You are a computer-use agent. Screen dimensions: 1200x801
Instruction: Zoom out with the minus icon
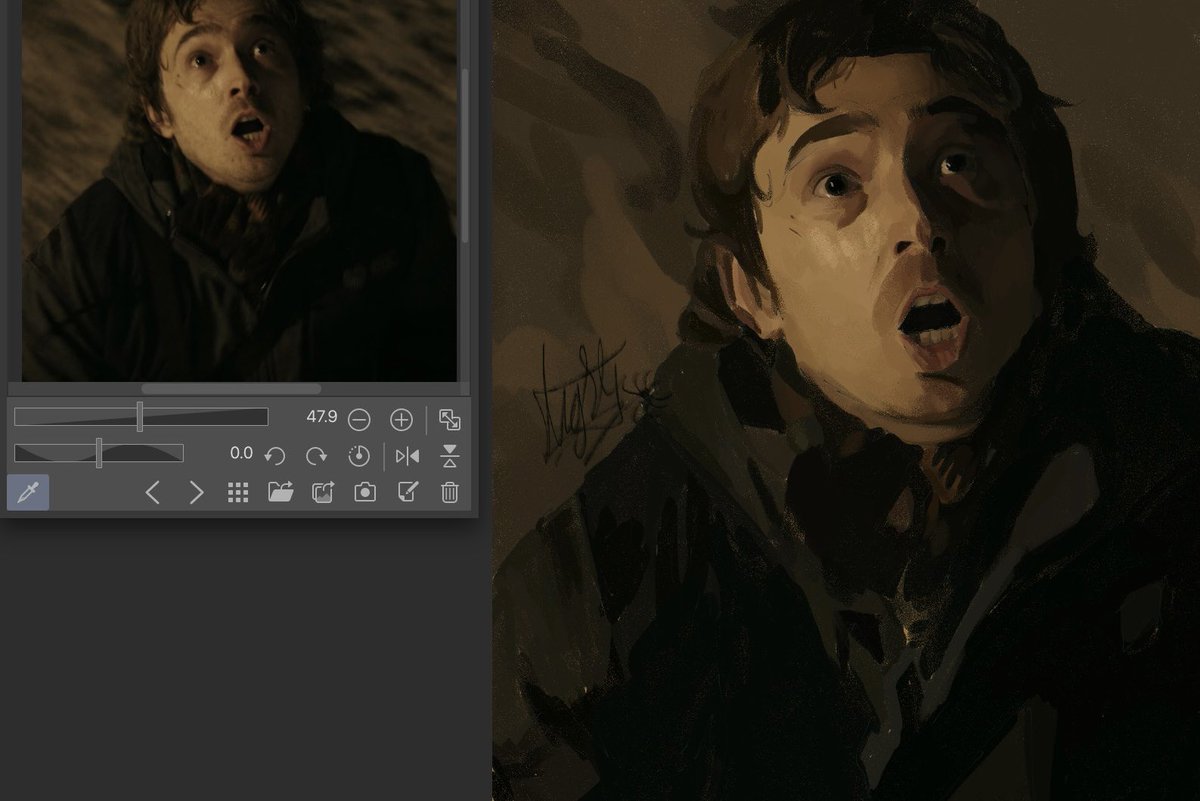point(359,420)
